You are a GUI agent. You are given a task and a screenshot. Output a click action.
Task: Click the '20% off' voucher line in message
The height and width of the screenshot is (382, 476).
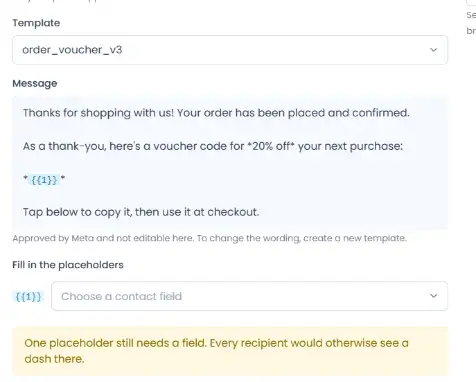[x=213, y=146]
